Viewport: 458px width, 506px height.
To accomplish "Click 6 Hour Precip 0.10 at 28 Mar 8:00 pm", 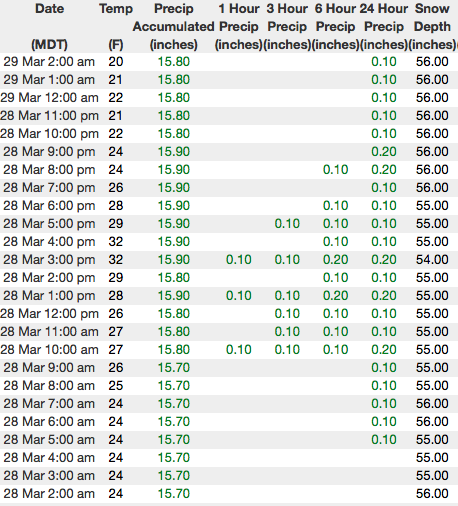I will coord(335,170).
